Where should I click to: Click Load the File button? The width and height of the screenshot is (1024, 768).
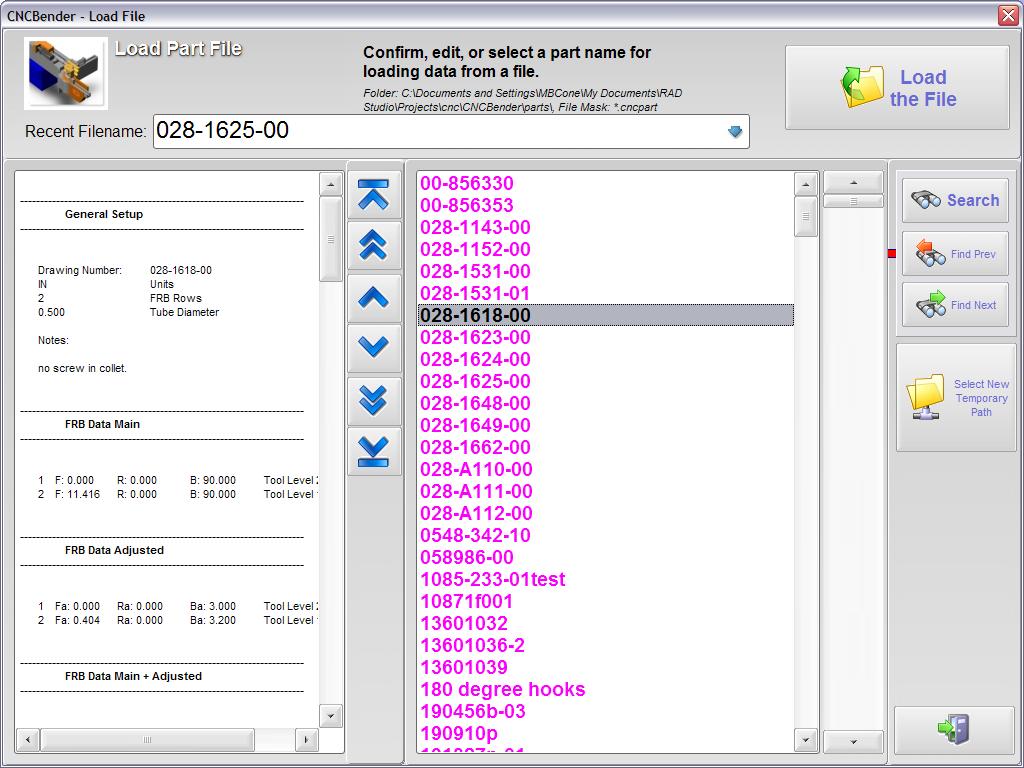(897, 88)
